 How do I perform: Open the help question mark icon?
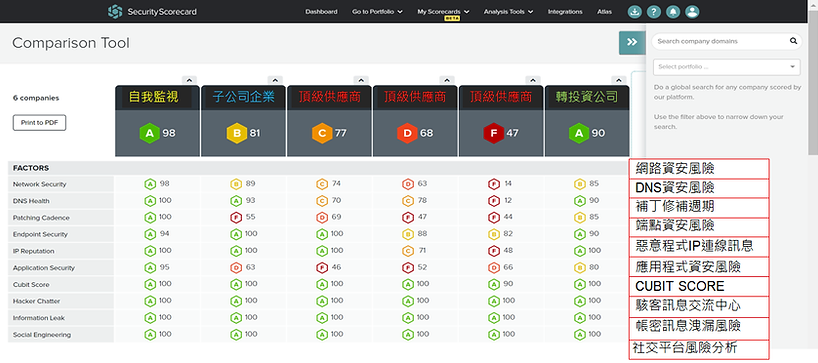(x=654, y=12)
